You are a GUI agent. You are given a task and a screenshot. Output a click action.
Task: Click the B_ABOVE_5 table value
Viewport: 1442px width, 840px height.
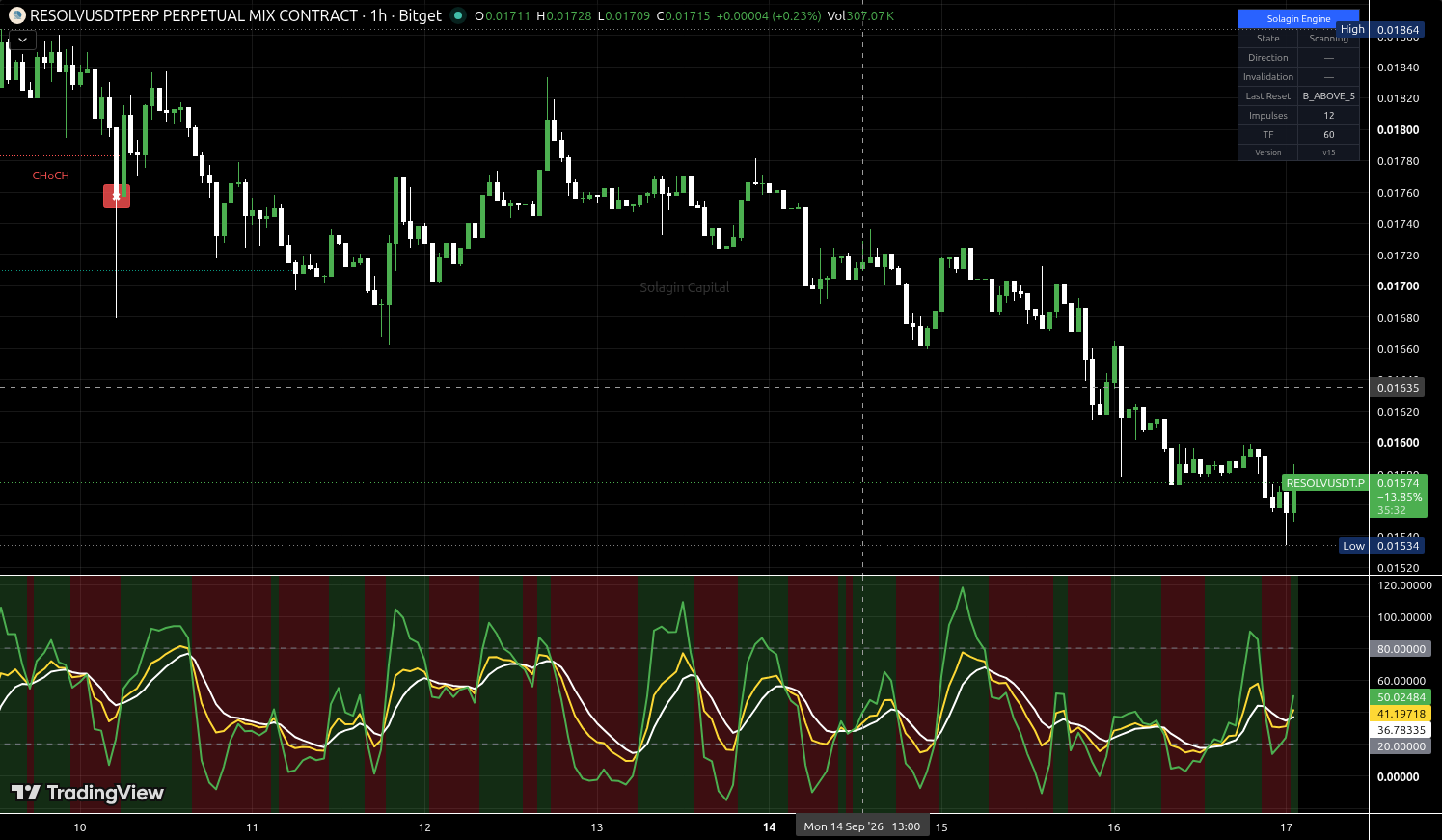1329,96
